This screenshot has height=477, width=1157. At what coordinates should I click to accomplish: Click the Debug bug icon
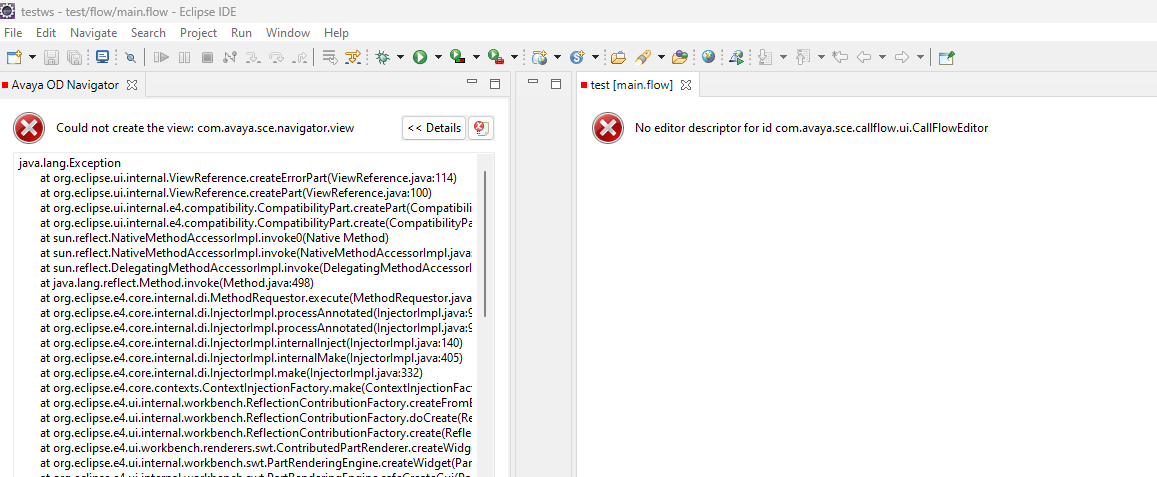pyautogui.click(x=382, y=57)
